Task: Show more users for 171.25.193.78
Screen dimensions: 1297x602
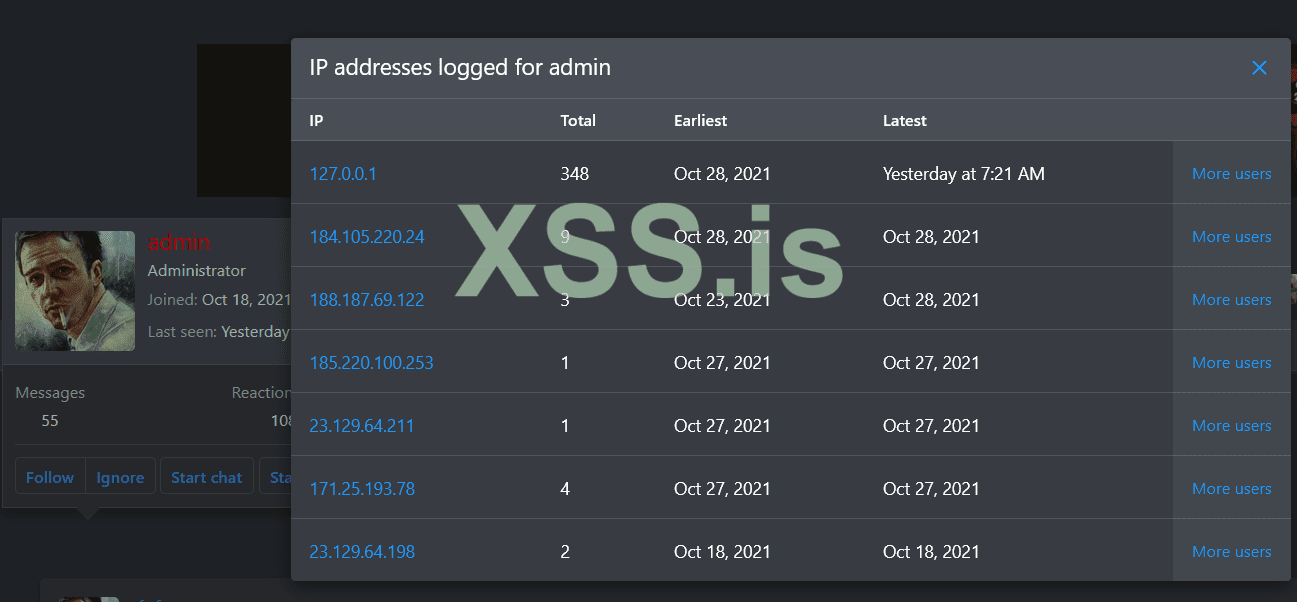Action: (1231, 489)
